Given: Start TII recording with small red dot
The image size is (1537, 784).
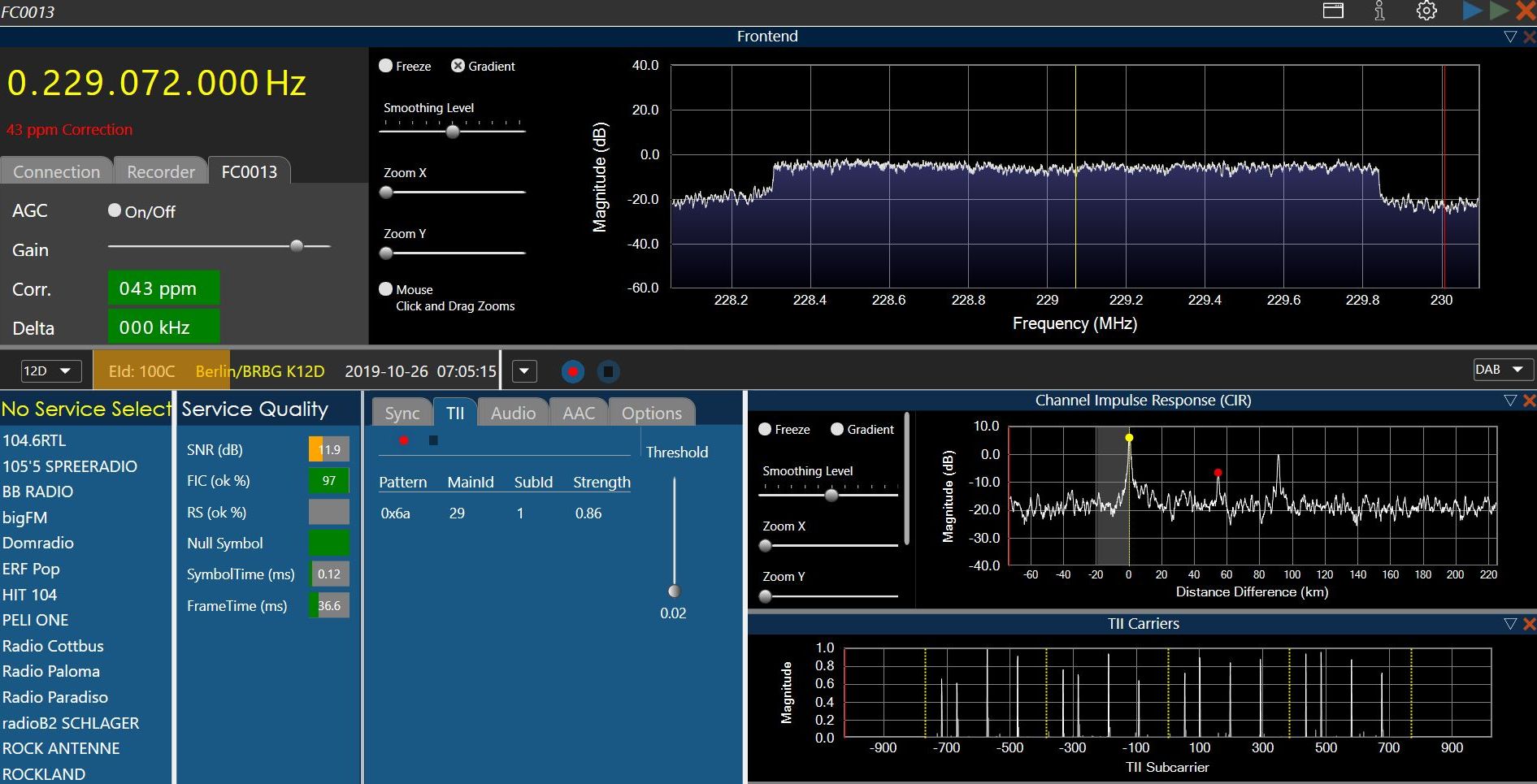Looking at the screenshot, I should pyautogui.click(x=404, y=440).
